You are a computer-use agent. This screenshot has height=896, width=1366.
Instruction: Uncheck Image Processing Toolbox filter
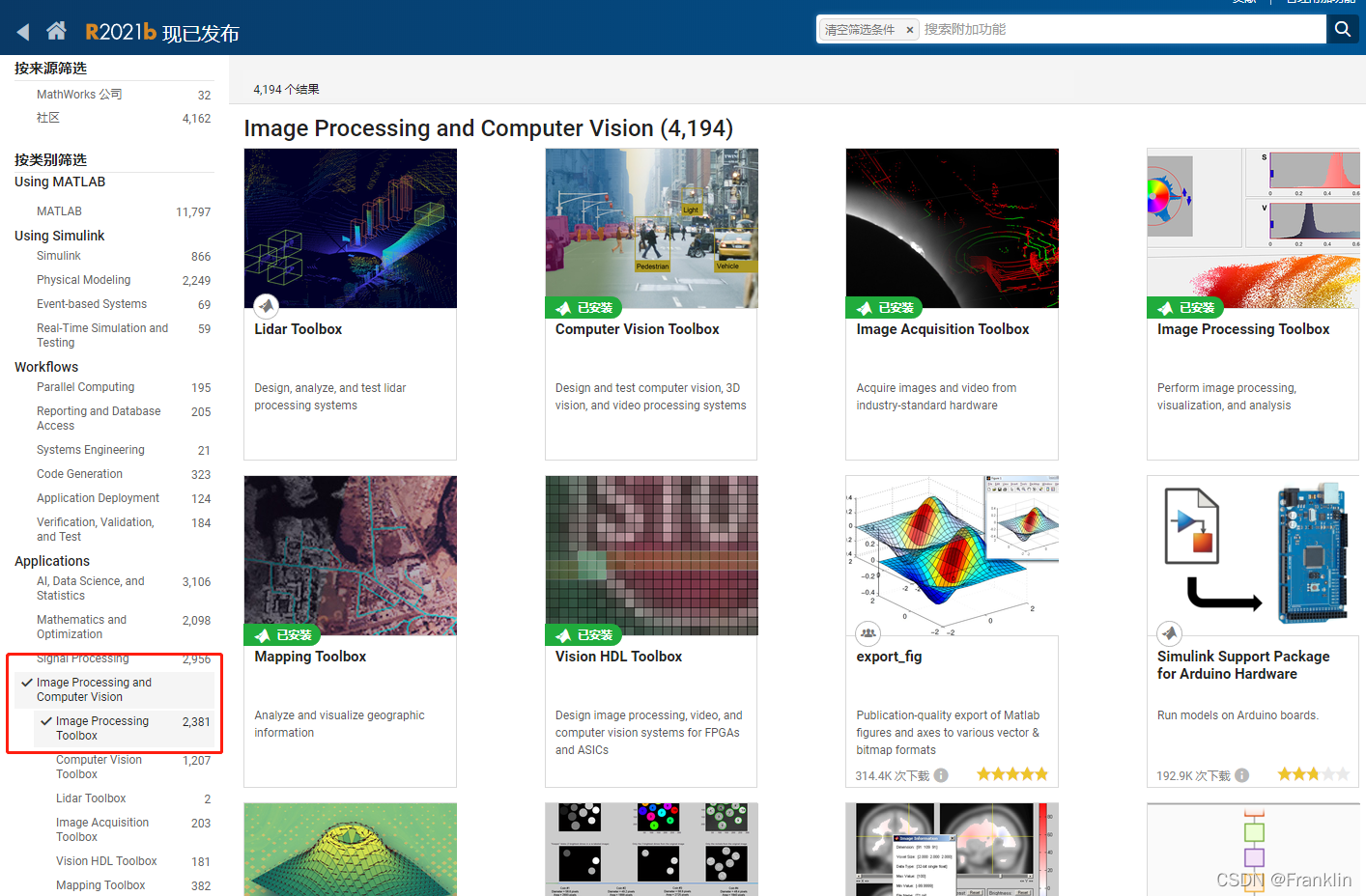coord(124,728)
